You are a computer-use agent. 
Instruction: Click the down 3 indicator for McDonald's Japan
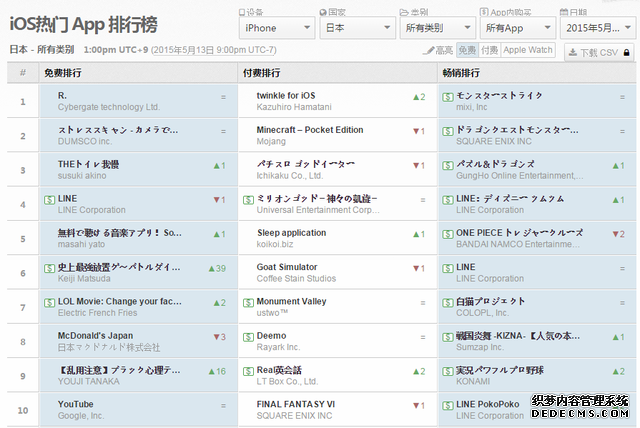point(220,337)
